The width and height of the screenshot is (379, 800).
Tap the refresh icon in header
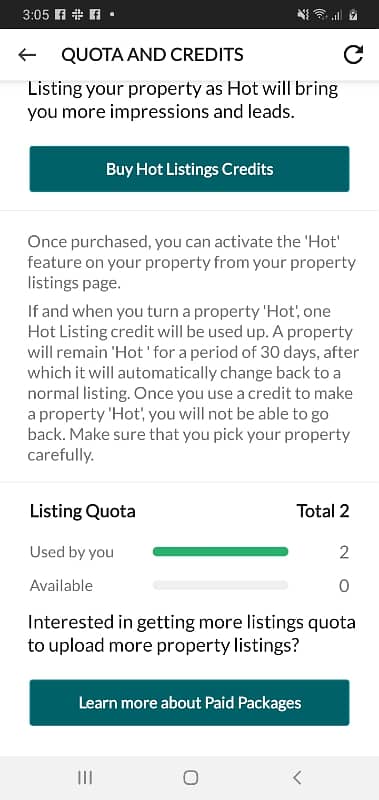pyautogui.click(x=353, y=55)
